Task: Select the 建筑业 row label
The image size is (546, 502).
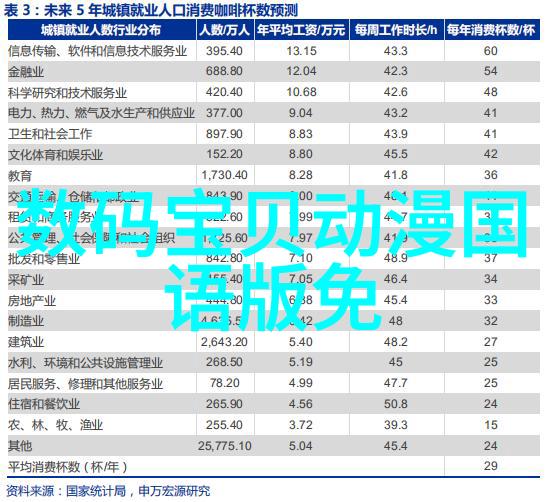Action: point(26,342)
